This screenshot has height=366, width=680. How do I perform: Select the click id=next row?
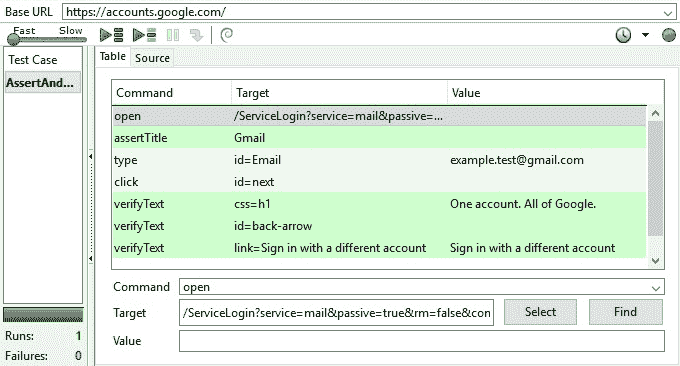click(379, 182)
